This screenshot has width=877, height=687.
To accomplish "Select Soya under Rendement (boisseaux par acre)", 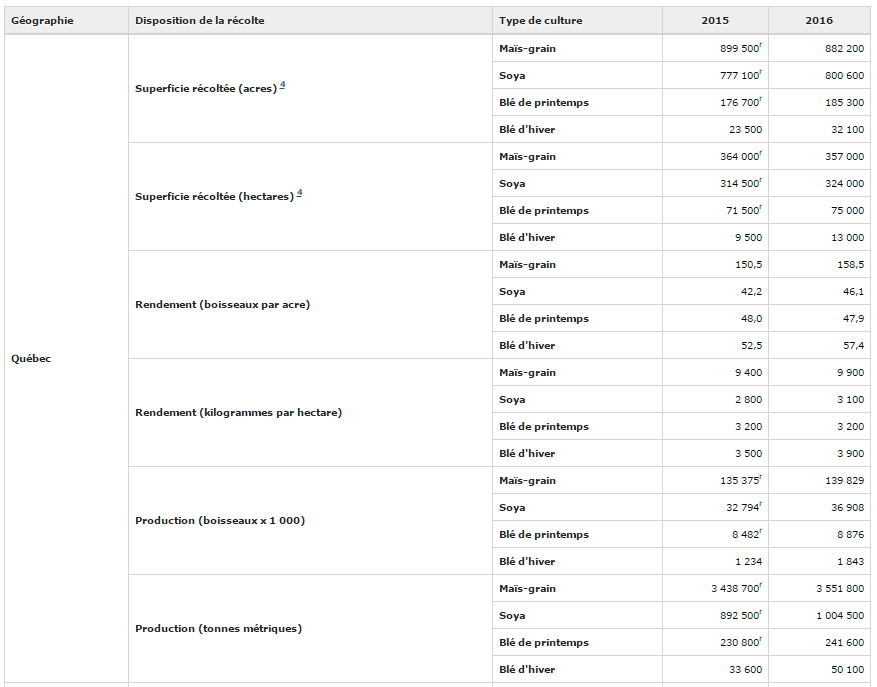I will [512, 292].
